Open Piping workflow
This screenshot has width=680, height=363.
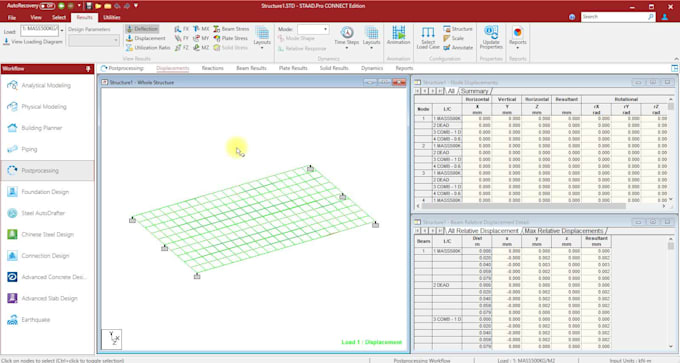tap(47, 149)
